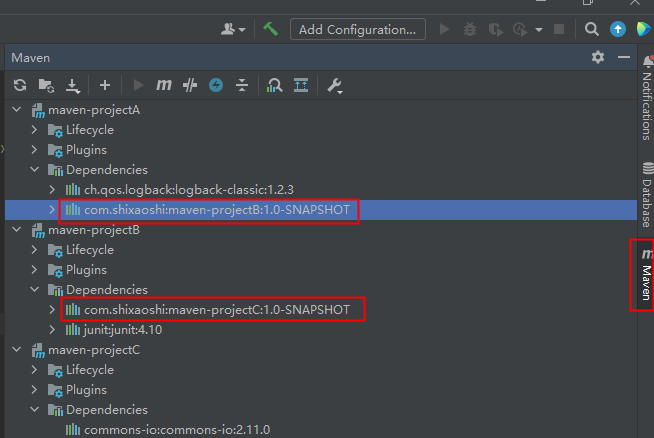Click the colorful Code With Me icon
This screenshot has height=438, width=654.
[x=644, y=29]
